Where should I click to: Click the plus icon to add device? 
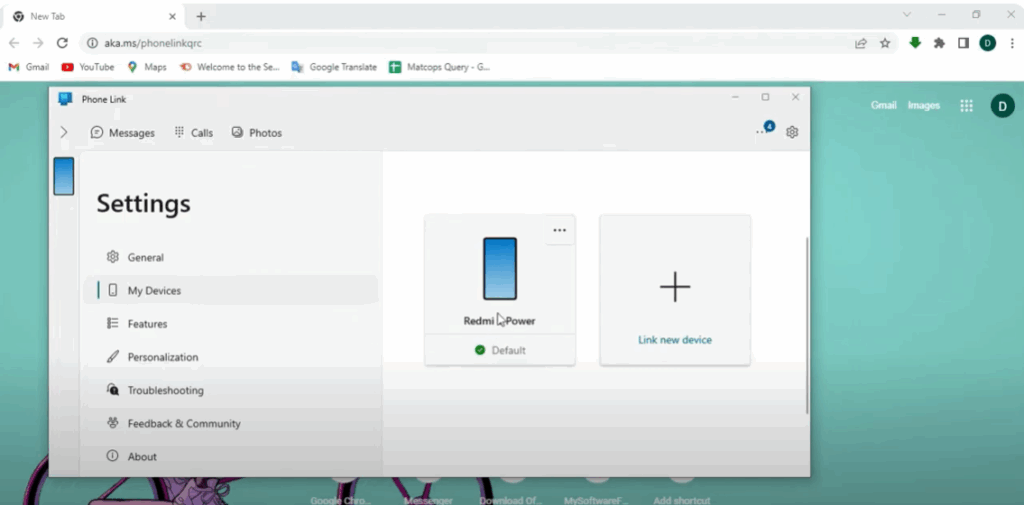point(675,287)
